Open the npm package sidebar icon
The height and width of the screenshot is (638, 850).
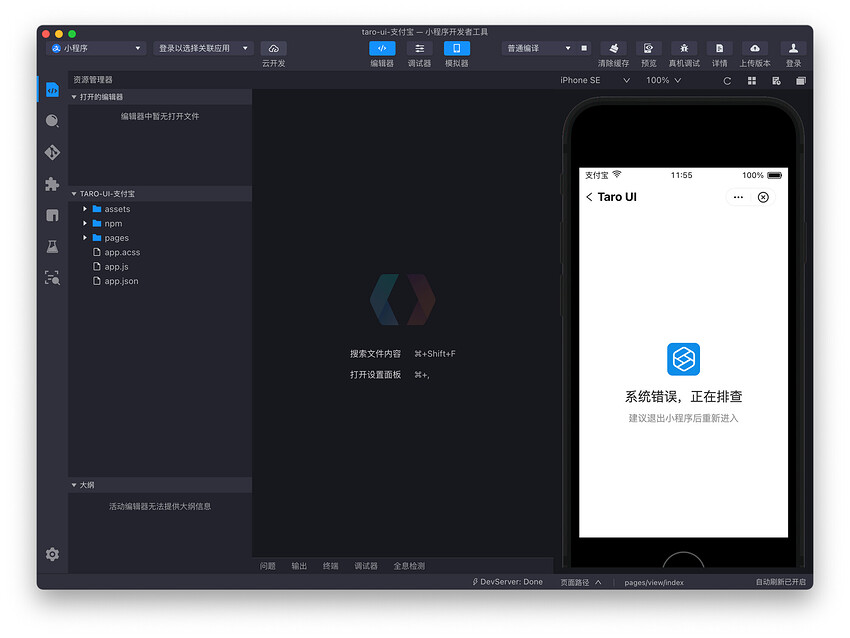[53, 215]
